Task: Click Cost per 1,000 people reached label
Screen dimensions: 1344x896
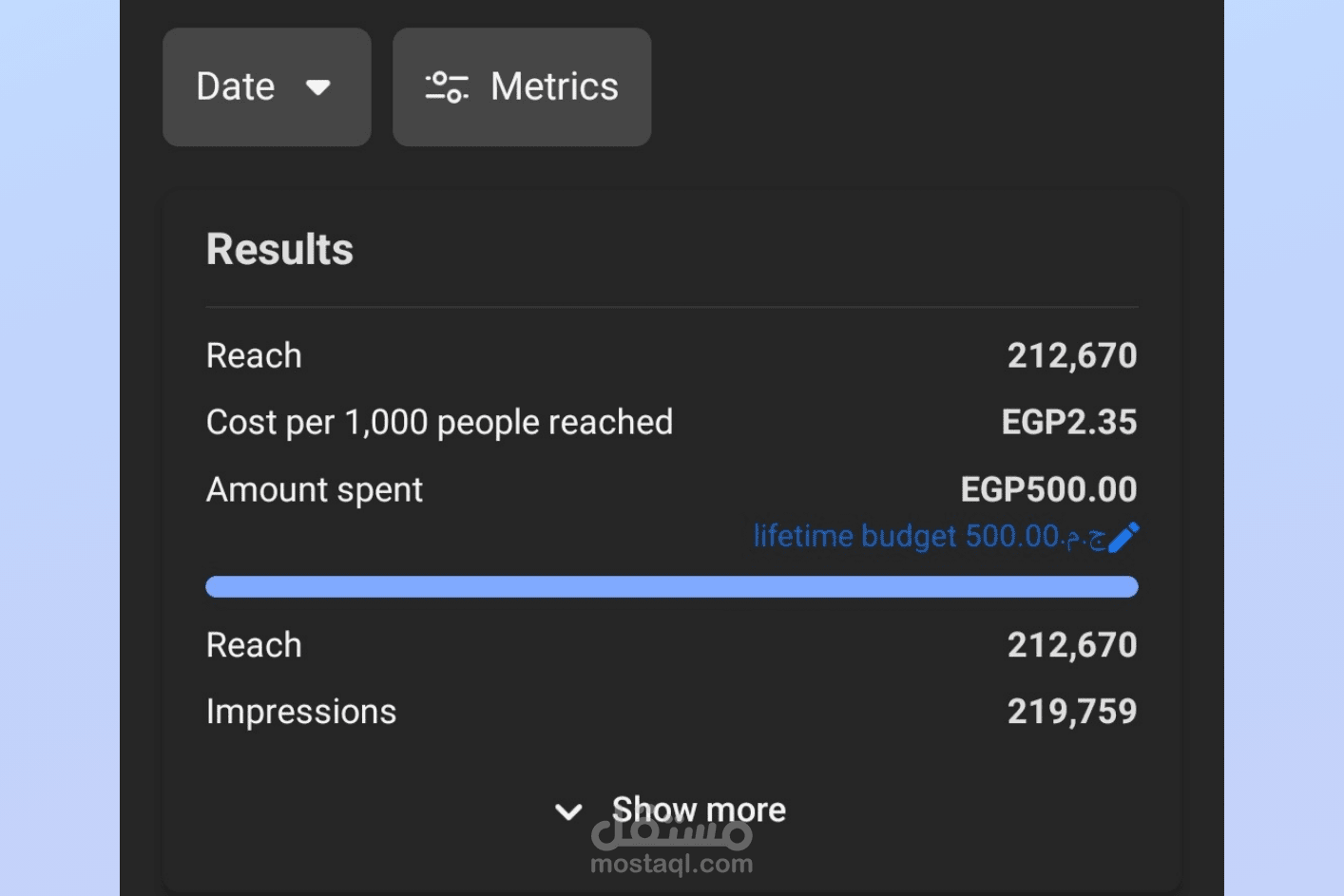Action: point(439,423)
